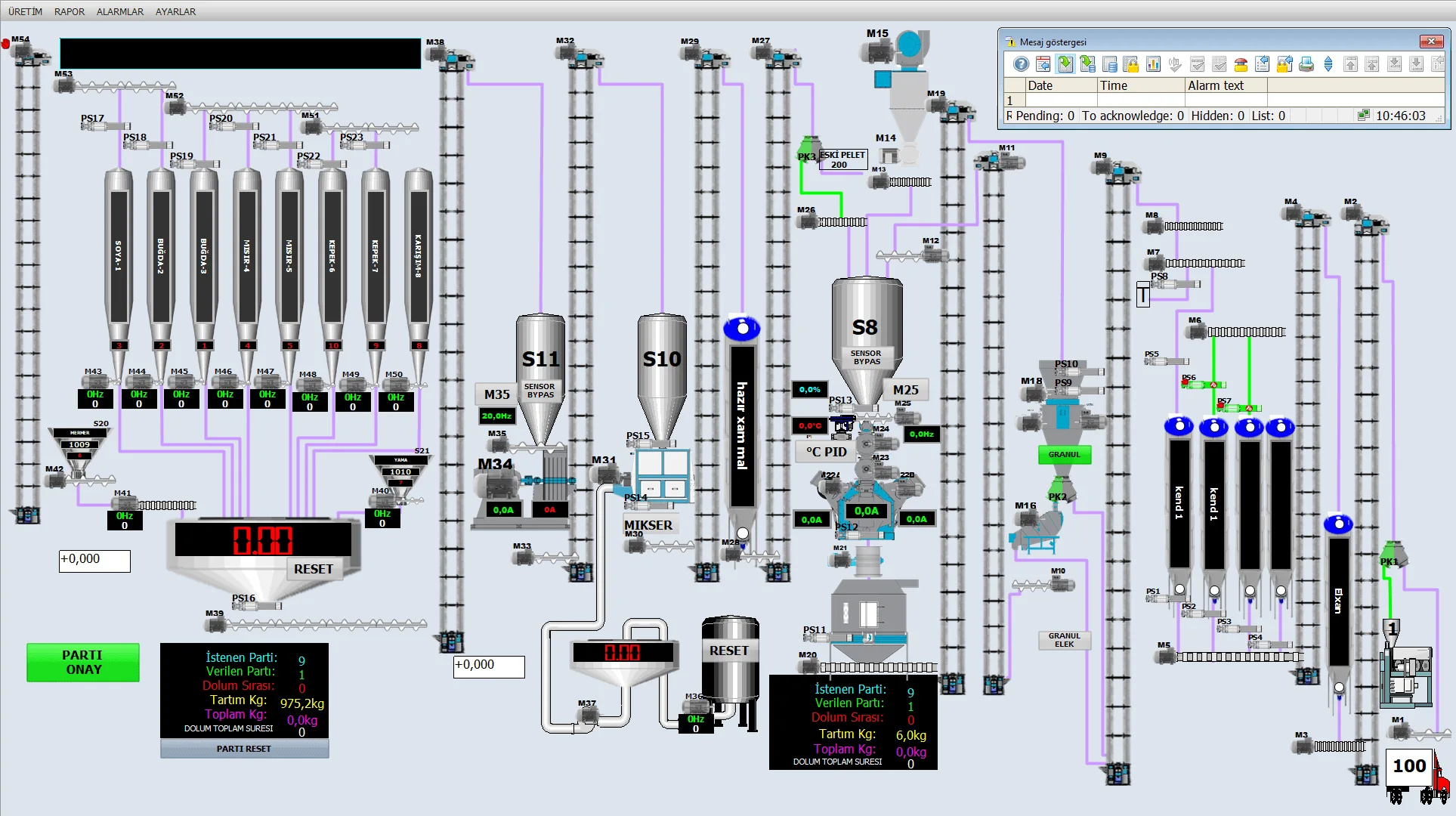Viewport: 1456px width, 816px height.
Task: Toggle the S8 SENSOR BYPAS switch
Action: pos(866,357)
